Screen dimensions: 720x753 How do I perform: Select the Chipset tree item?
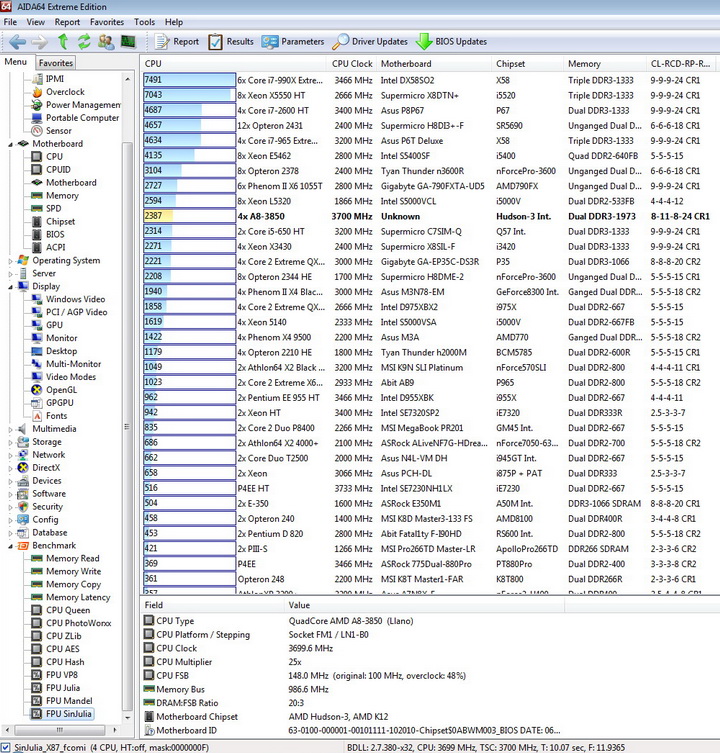coord(61,221)
